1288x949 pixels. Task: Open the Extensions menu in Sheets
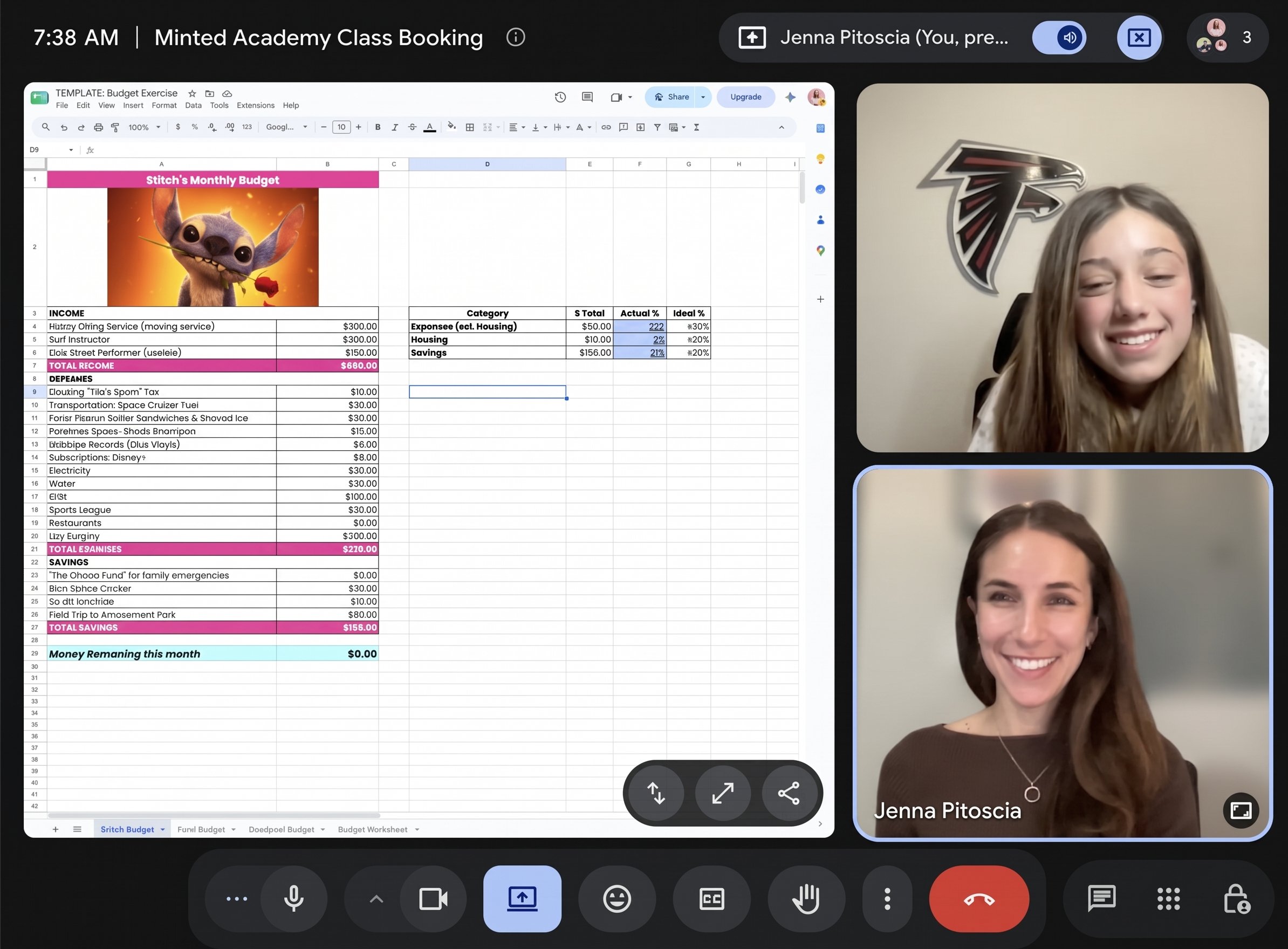pos(256,105)
